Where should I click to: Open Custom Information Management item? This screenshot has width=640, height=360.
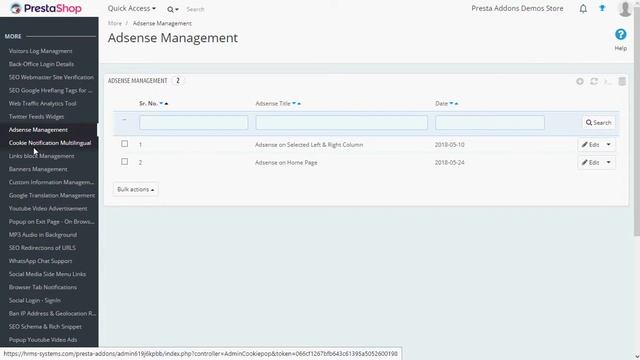pyautogui.click(x=51, y=182)
